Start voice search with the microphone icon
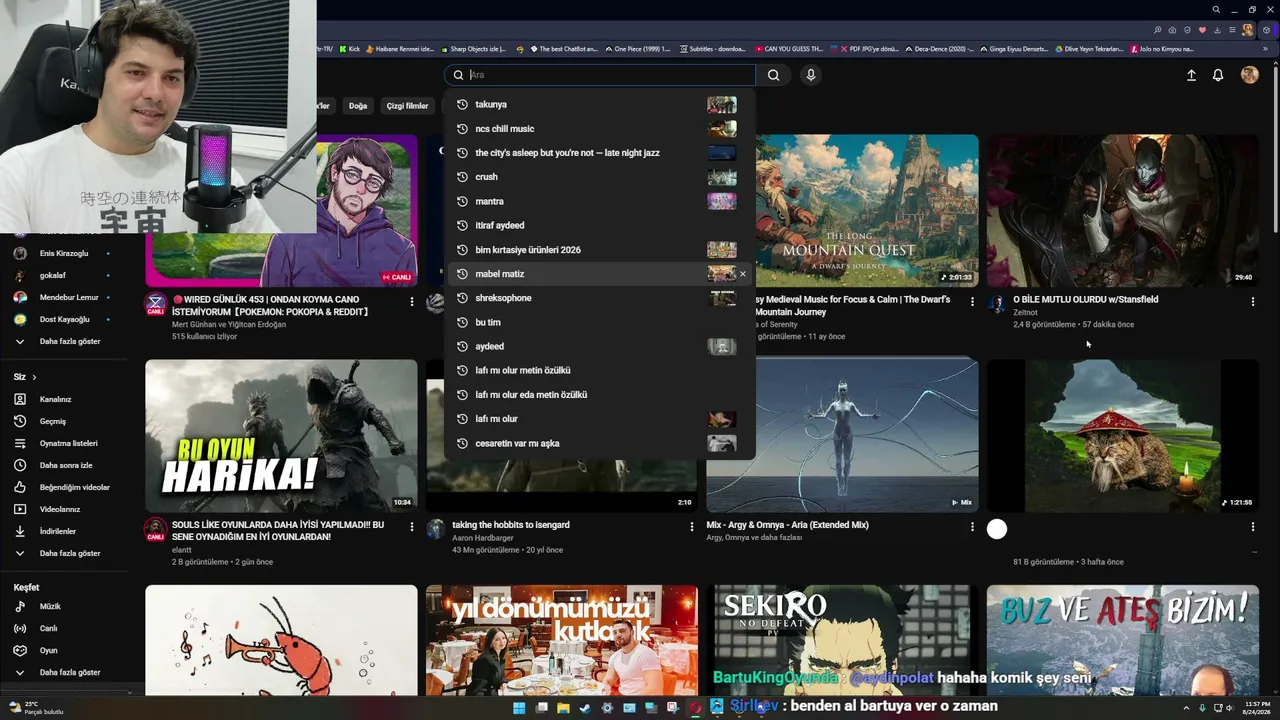Viewport: 1280px width, 720px height. 811,75
